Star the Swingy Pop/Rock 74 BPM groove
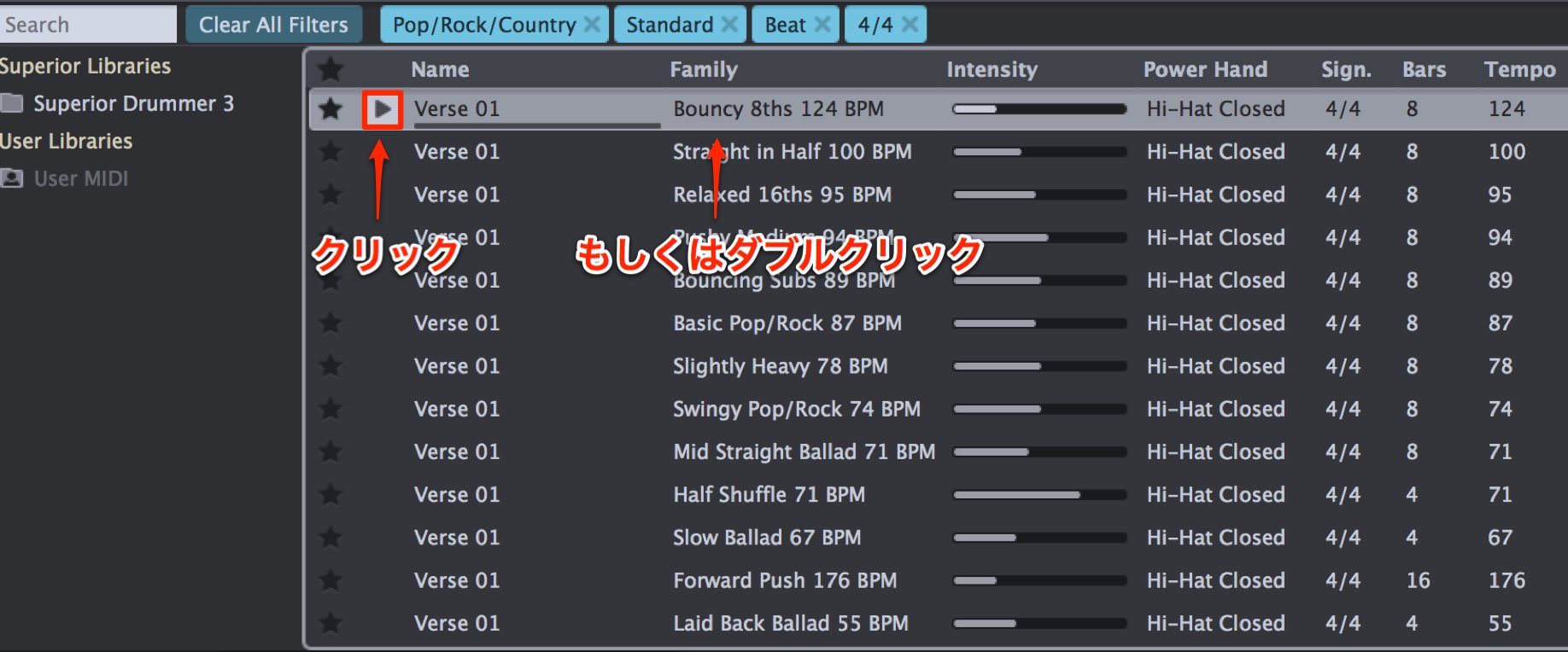Image resolution: width=1568 pixels, height=652 pixels. coord(331,409)
